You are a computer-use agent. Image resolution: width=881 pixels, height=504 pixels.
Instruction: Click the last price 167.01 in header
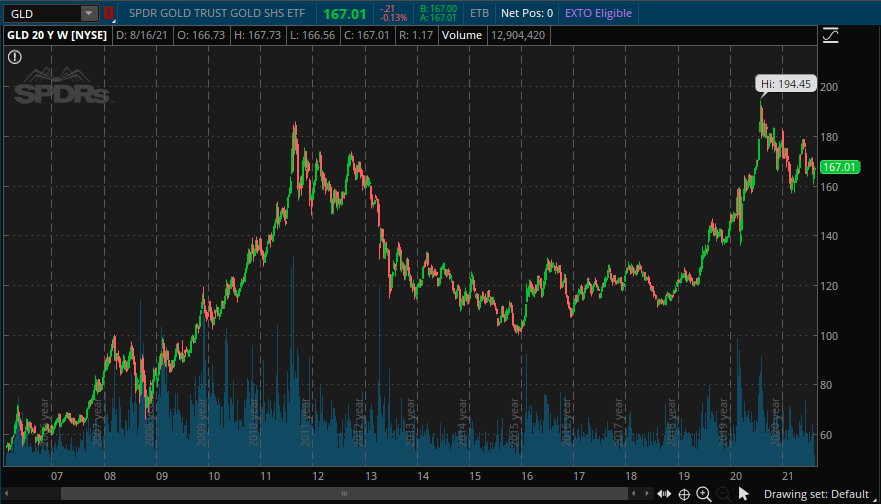tap(344, 14)
